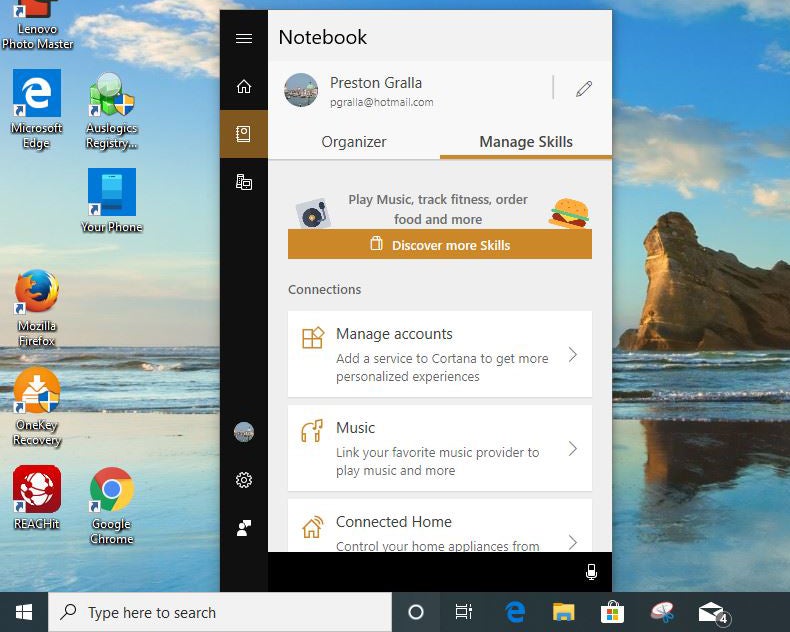Open Cortana settings gear

click(x=244, y=480)
